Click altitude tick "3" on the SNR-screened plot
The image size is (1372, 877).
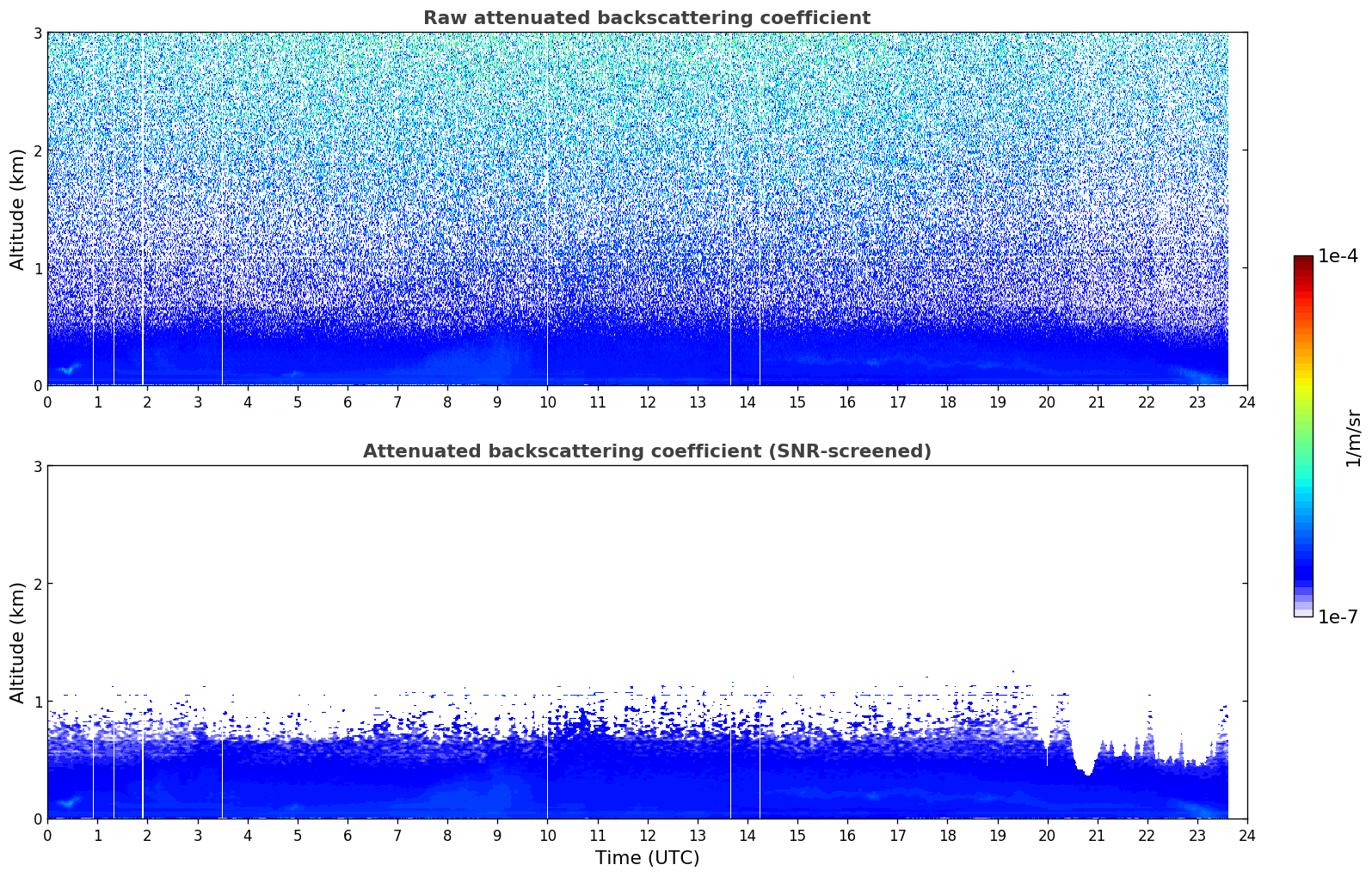tap(37, 466)
